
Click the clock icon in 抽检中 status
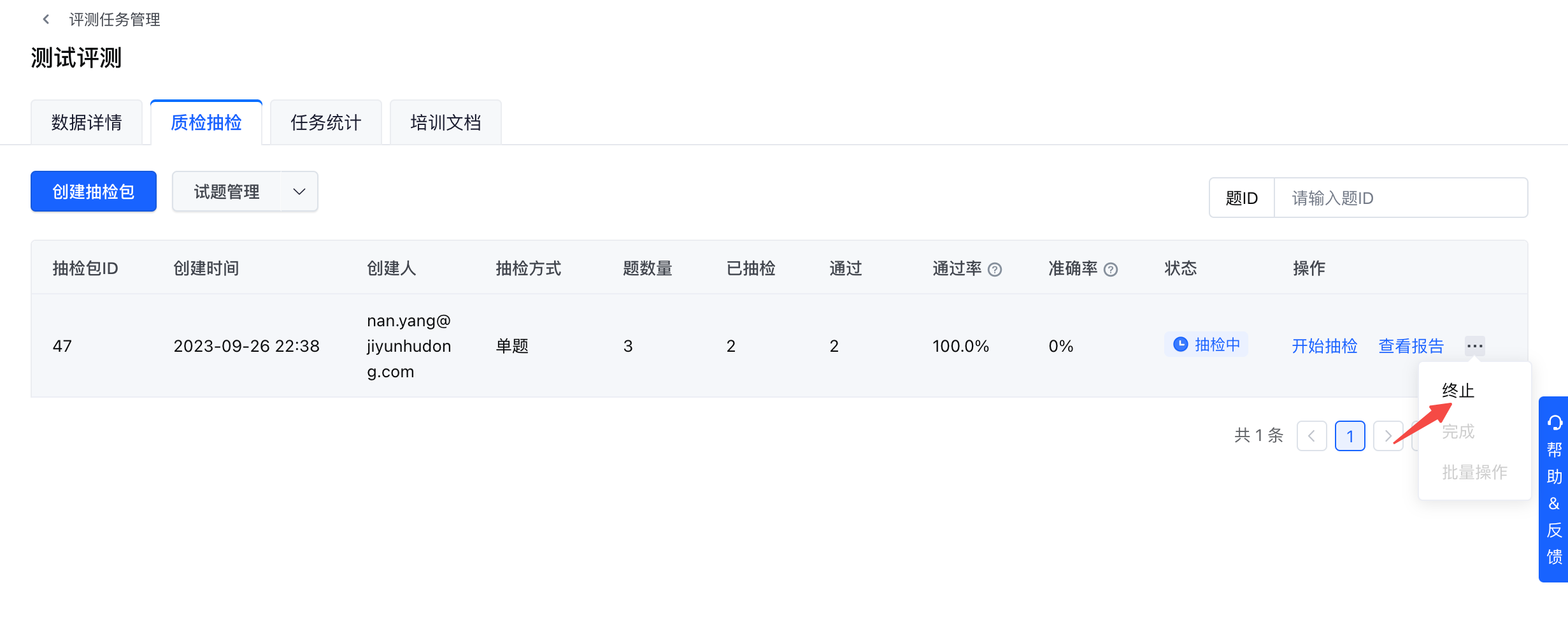point(1180,345)
